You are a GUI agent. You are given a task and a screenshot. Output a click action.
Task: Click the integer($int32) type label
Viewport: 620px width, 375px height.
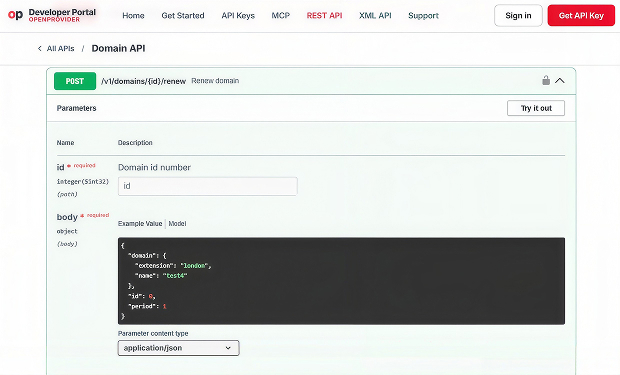(82, 182)
